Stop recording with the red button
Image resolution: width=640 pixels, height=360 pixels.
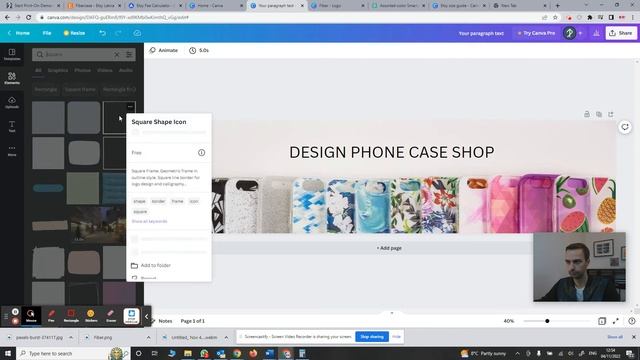pos(15,321)
